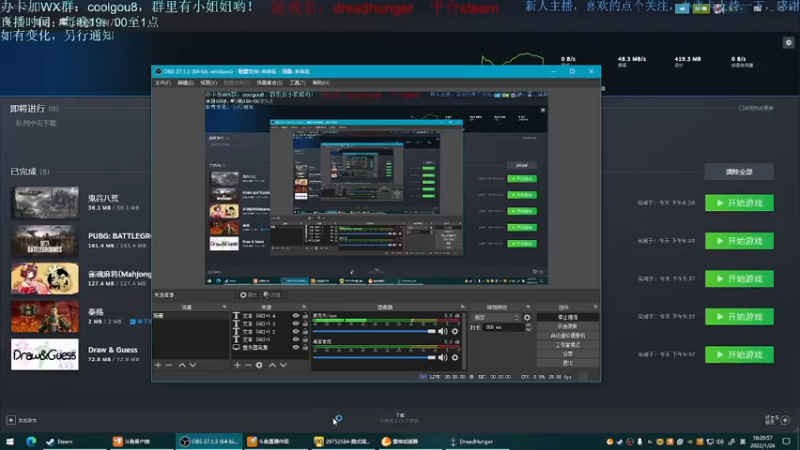The width and height of the screenshot is (800, 450).
Task: Toggle visibility of text source 4
Action: point(295,316)
